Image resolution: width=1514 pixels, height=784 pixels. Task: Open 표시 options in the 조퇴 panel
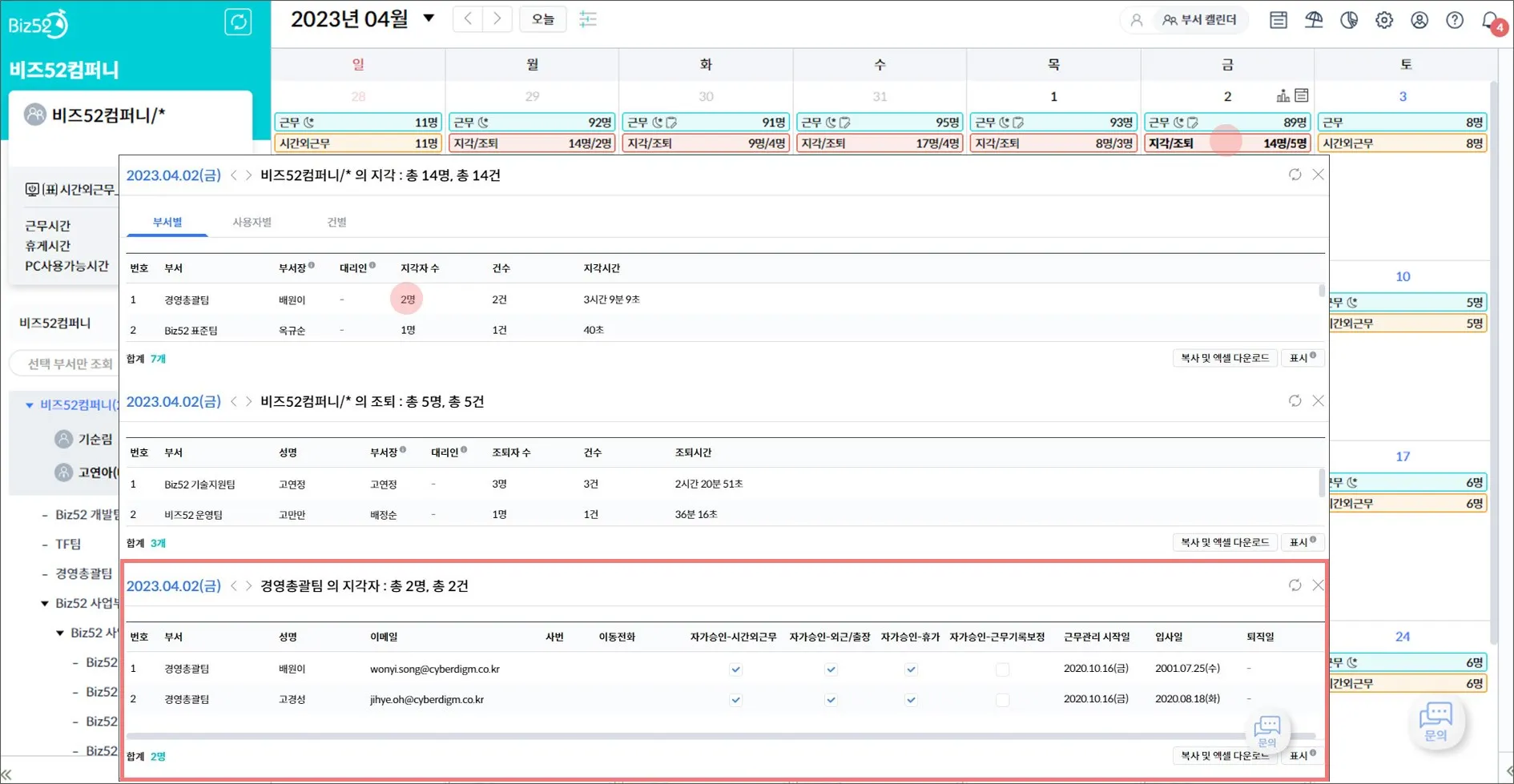tap(1302, 542)
